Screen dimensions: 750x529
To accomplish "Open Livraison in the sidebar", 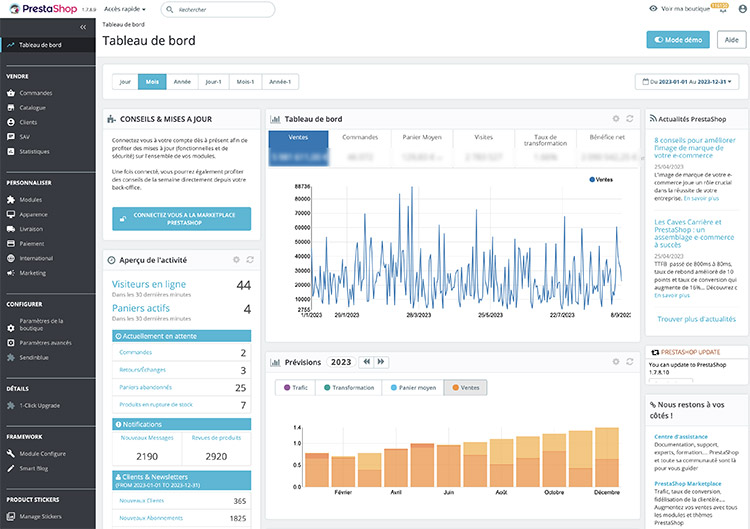I will (31, 229).
